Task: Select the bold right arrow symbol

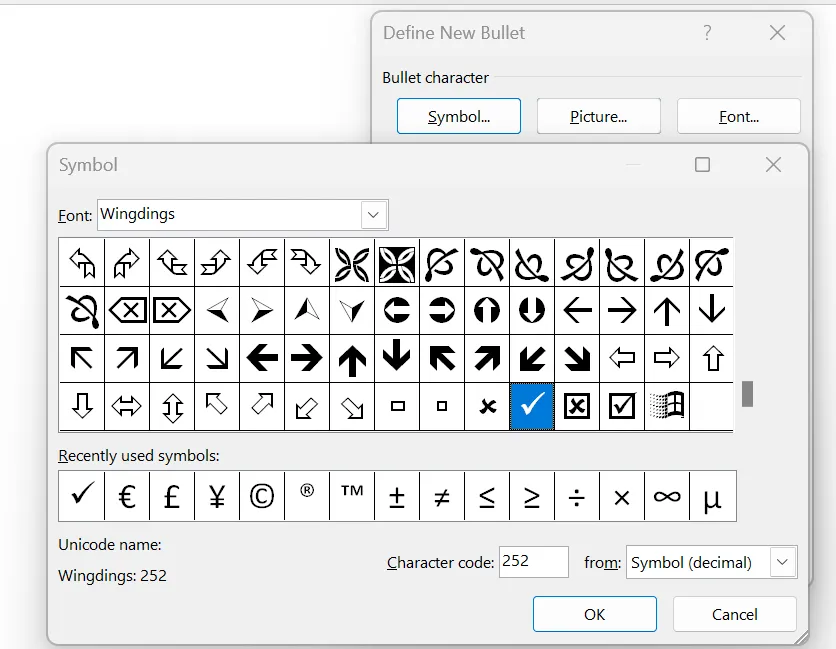Action: (307, 358)
